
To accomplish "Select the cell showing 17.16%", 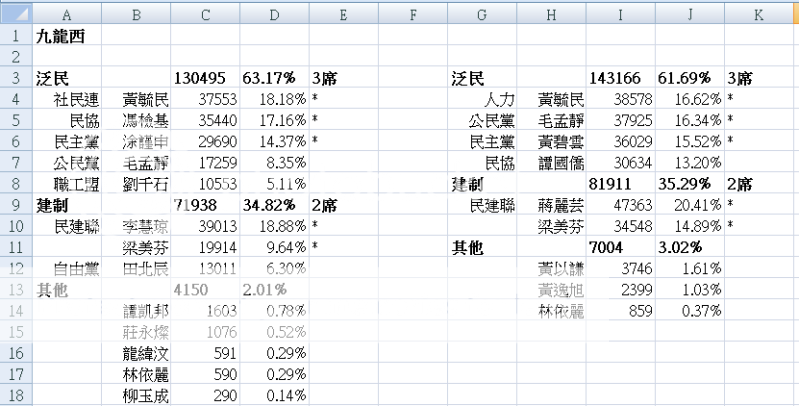I will 275,120.
